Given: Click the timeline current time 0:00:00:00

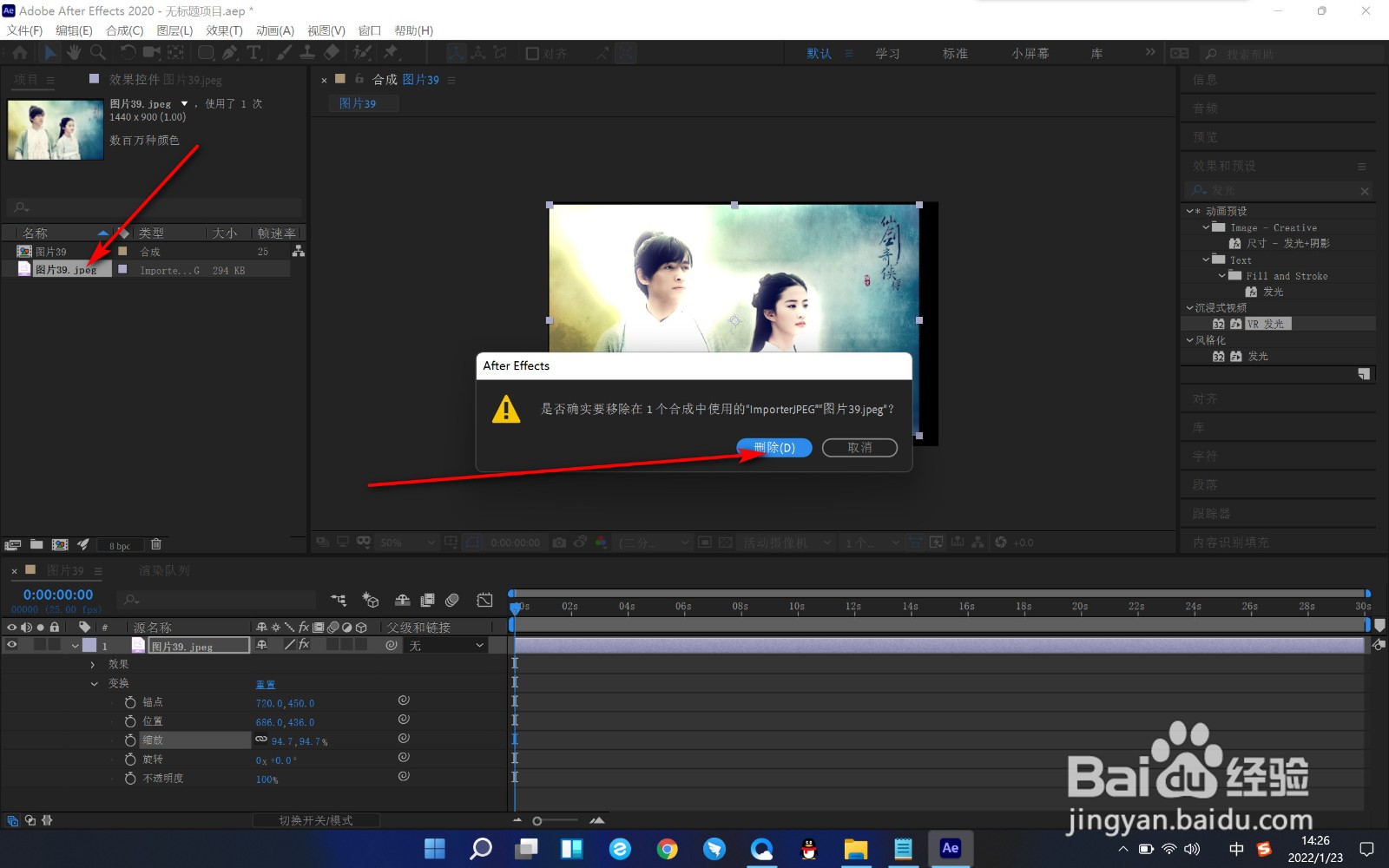Looking at the screenshot, I should point(58,595).
